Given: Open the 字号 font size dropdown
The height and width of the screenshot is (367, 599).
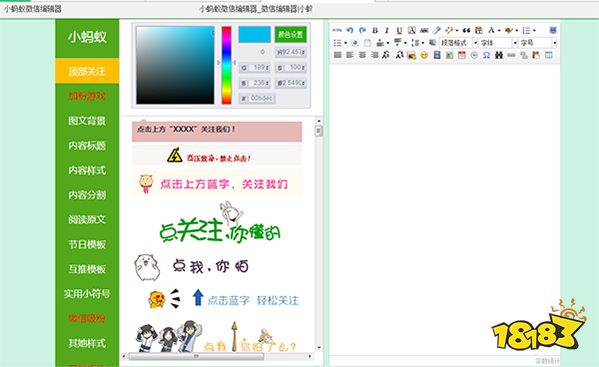Looking at the screenshot, I should (x=537, y=43).
